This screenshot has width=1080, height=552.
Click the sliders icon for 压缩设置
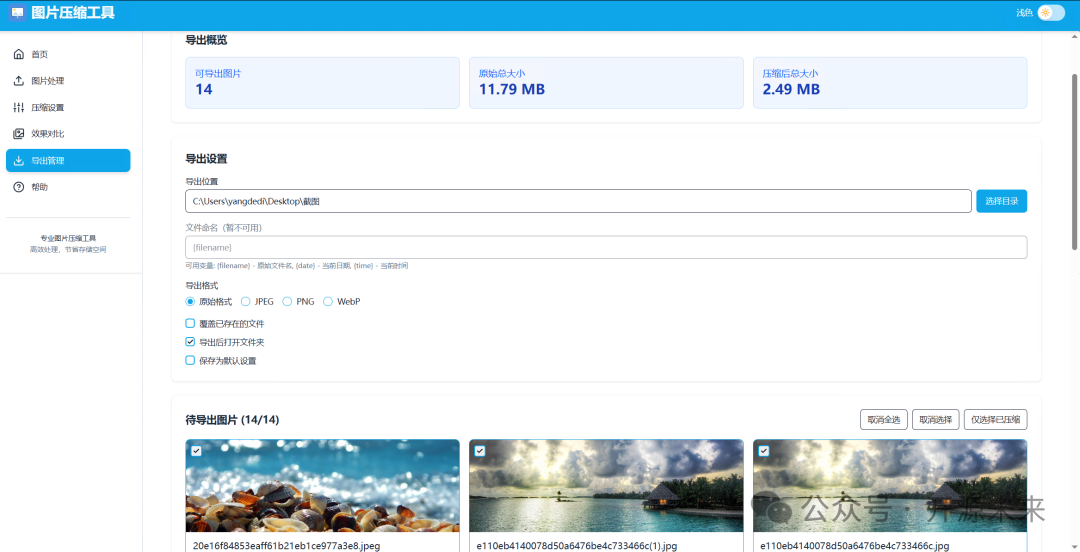click(x=18, y=107)
